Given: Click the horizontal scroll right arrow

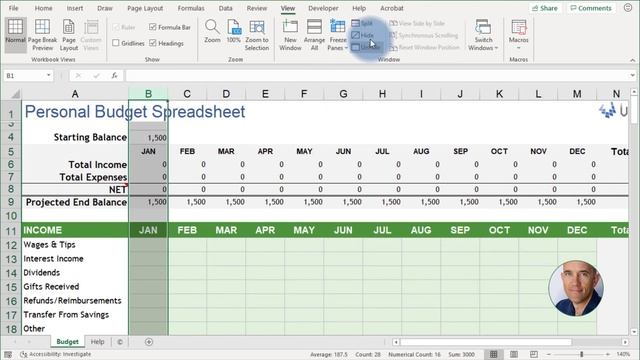Looking at the screenshot, I should pyautogui.click(x=625, y=342).
